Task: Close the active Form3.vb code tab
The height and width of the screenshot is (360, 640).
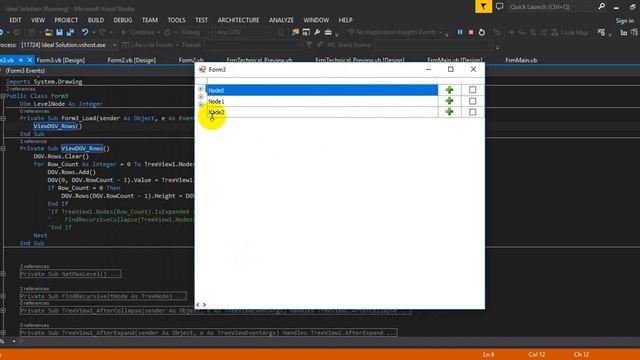Action: [29, 60]
